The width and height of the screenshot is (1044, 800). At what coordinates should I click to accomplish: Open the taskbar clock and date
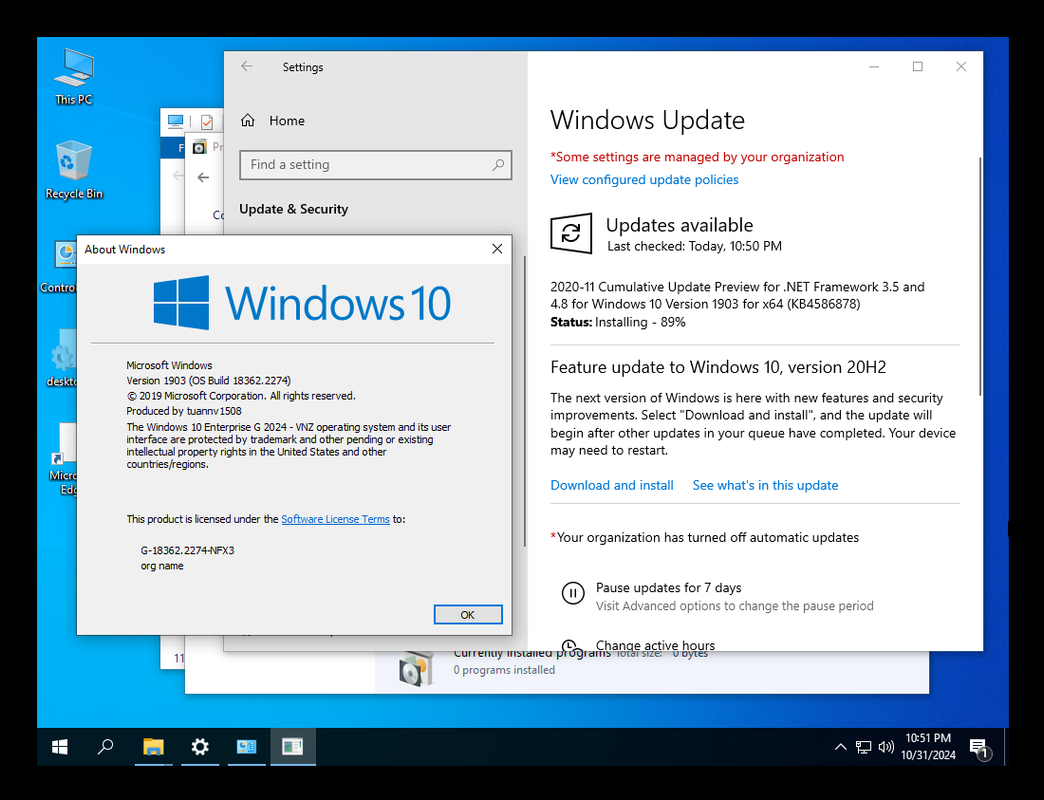click(x=928, y=747)
